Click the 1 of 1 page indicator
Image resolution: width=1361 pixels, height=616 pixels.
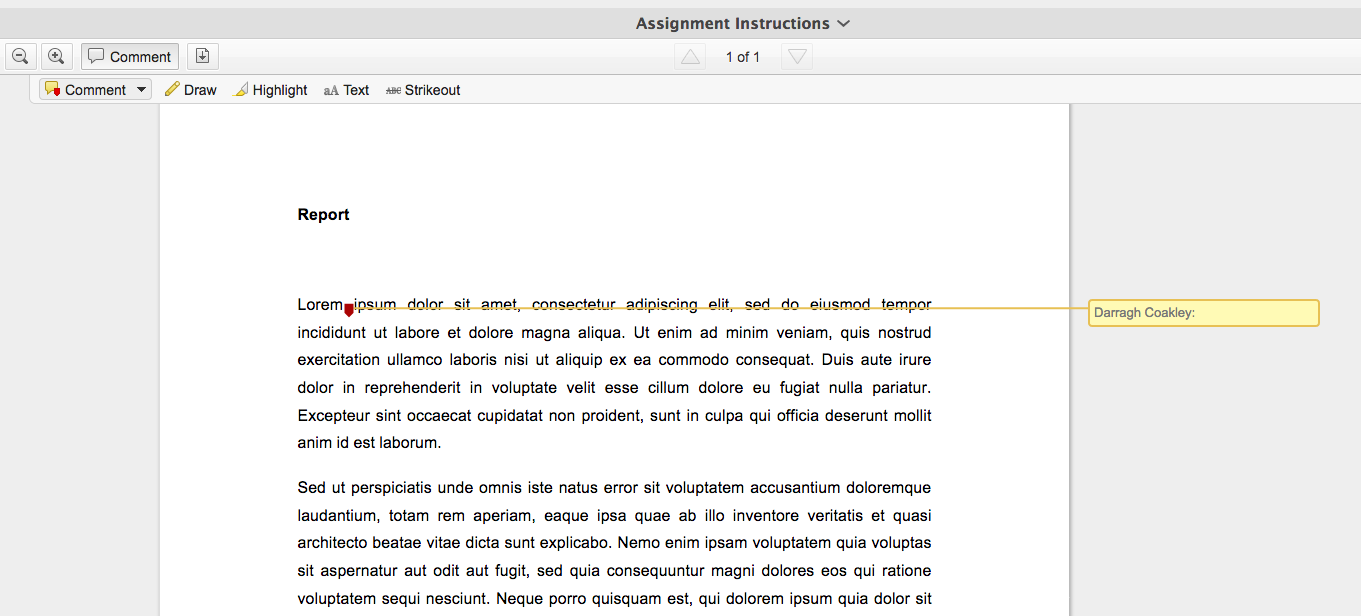point(743,57)
